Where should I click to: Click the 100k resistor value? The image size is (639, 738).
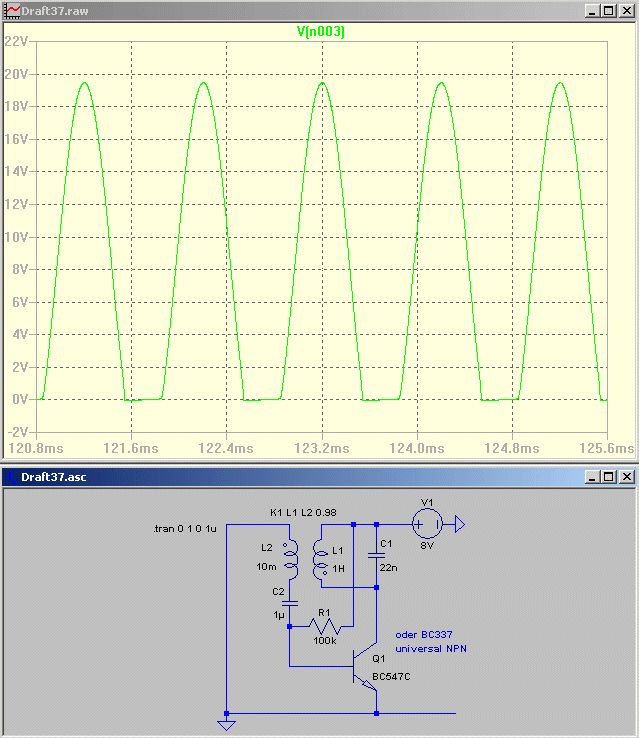tap(325, 641)
